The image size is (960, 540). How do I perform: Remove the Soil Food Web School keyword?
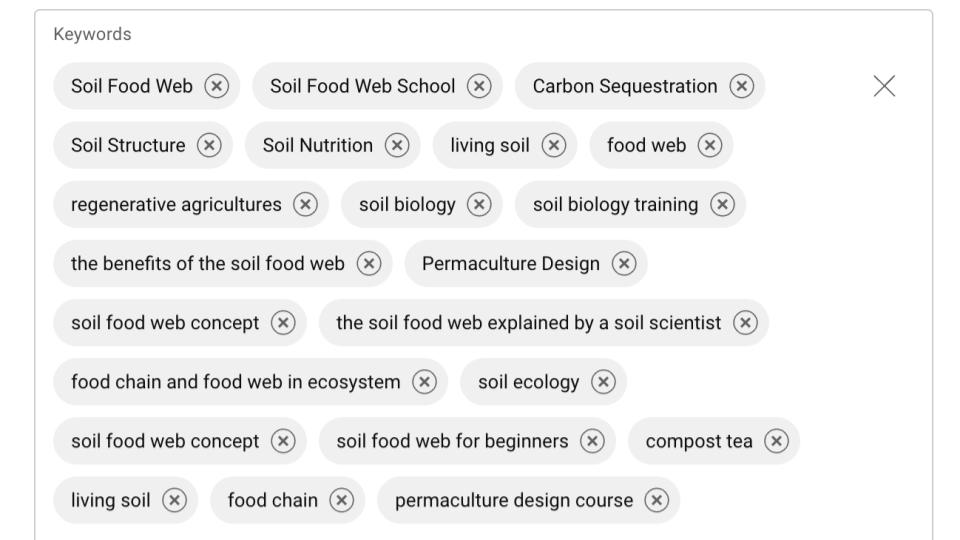click(479, 86)
